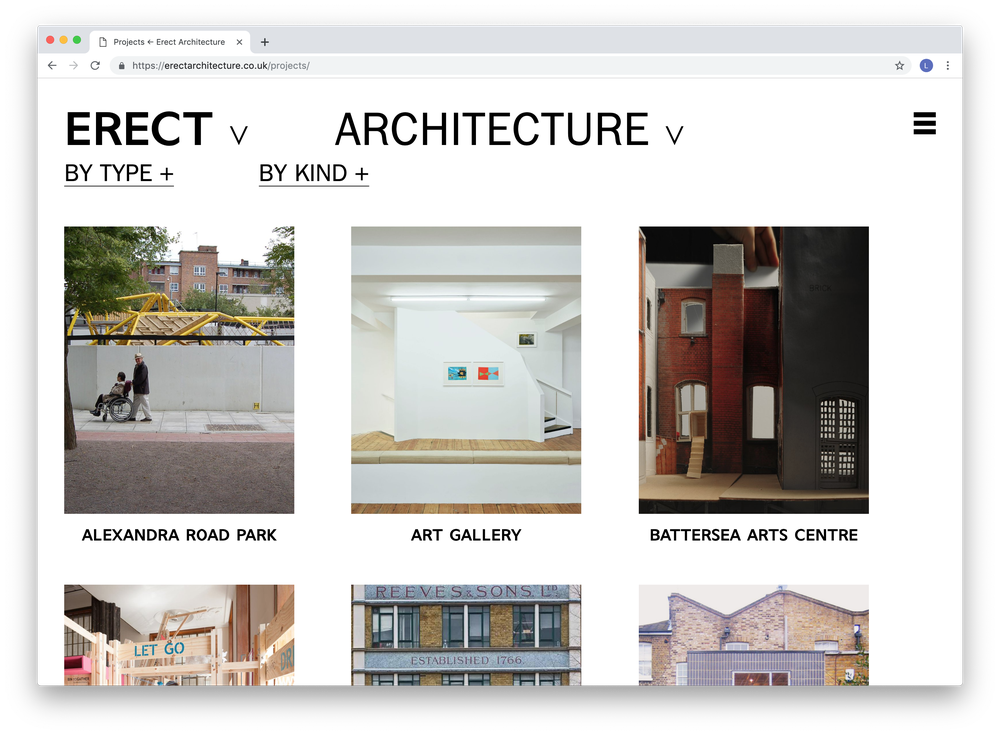
Task: View the site security padlock info
Action: pyautogui.click(x=122, y=66)
